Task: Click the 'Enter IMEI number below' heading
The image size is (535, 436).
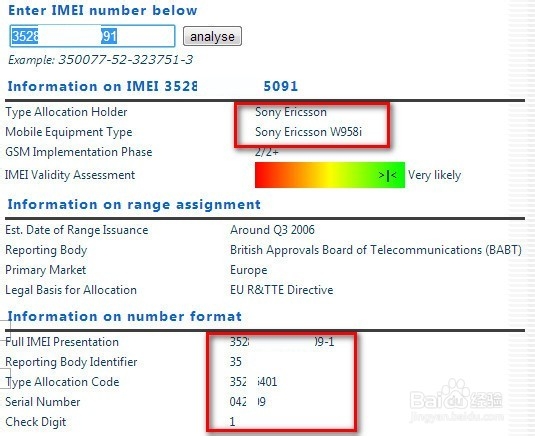Action: (x=103, y=10)
